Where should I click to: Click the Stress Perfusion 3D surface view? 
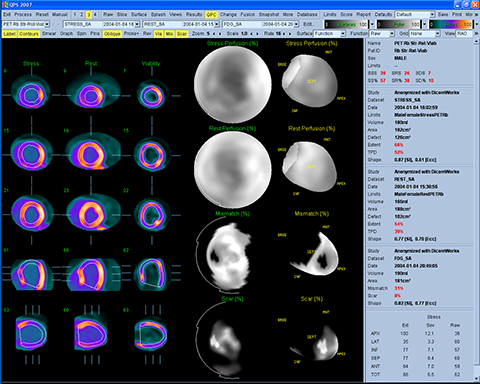310,82
